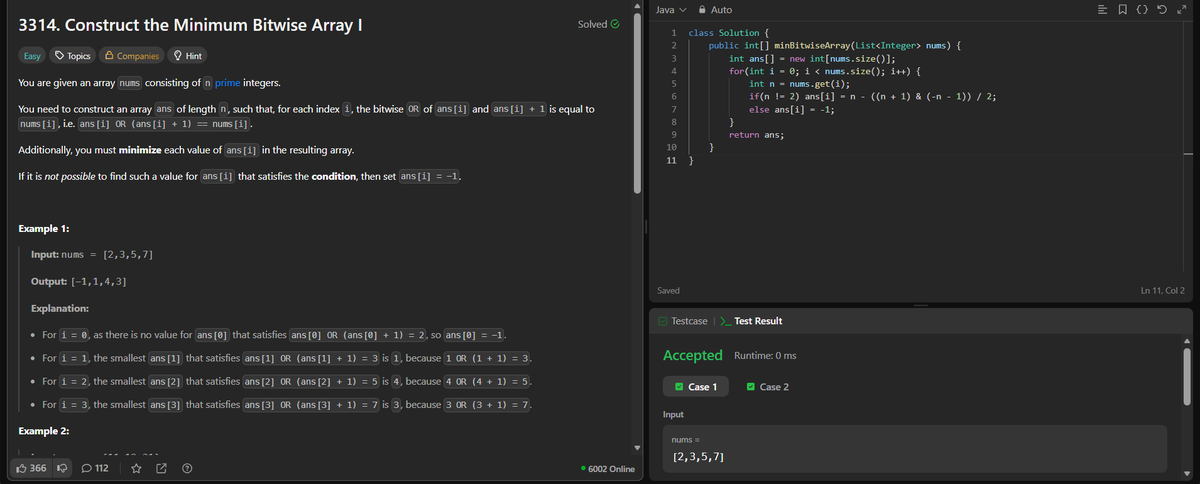The image size is (1200, 484).
Task: Click the nums input value [2,3,5,7]
Action: [699, 456]
